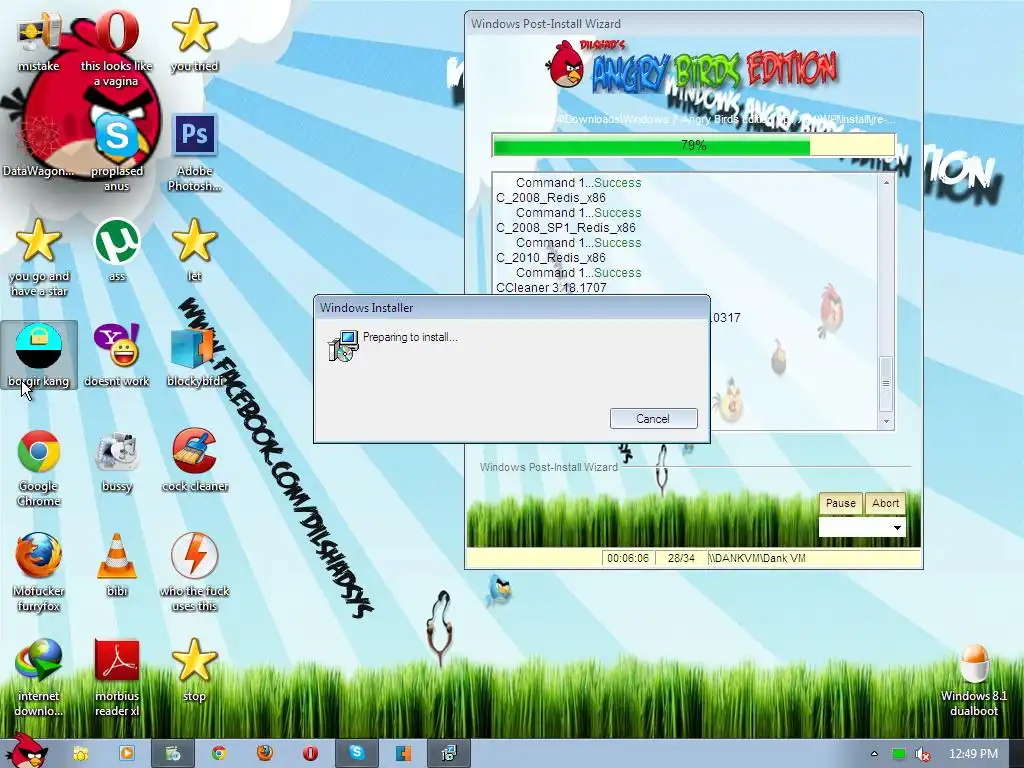Click the log scrollbar up arrow

(886, 182)
